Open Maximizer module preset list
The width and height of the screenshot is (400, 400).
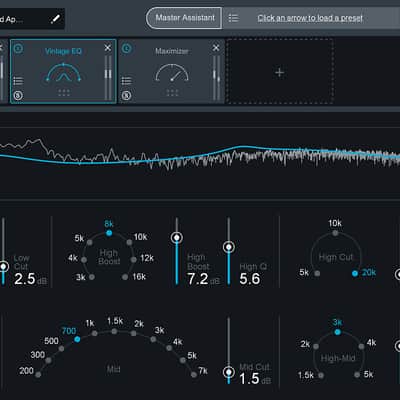[126, 81]
